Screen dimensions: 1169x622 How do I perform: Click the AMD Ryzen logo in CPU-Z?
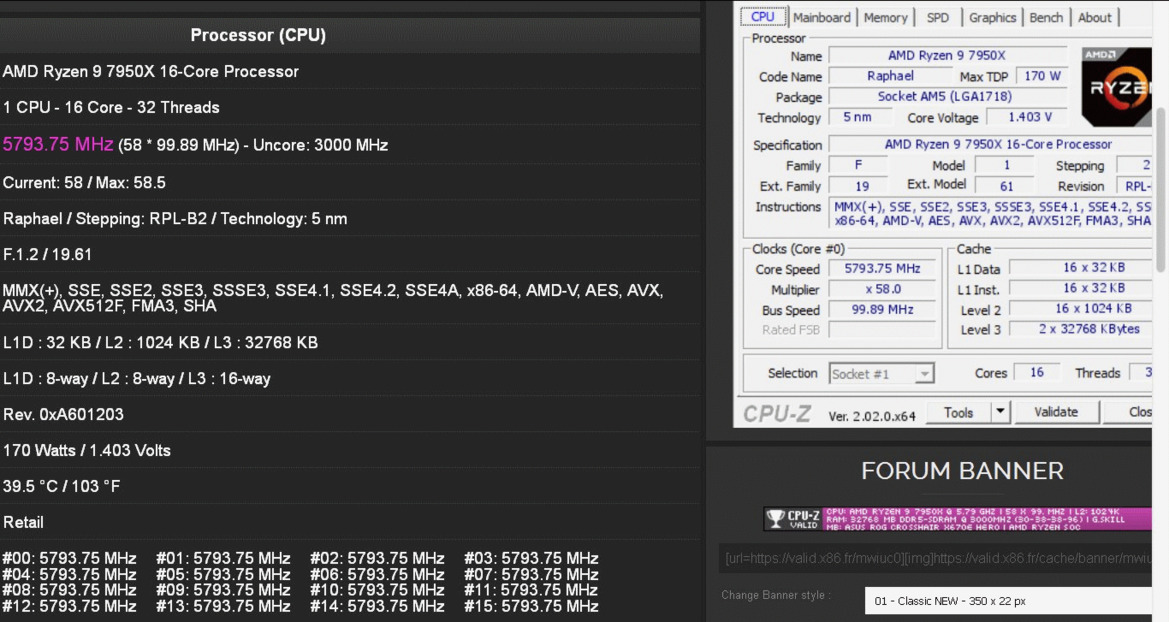(1116, 87)
